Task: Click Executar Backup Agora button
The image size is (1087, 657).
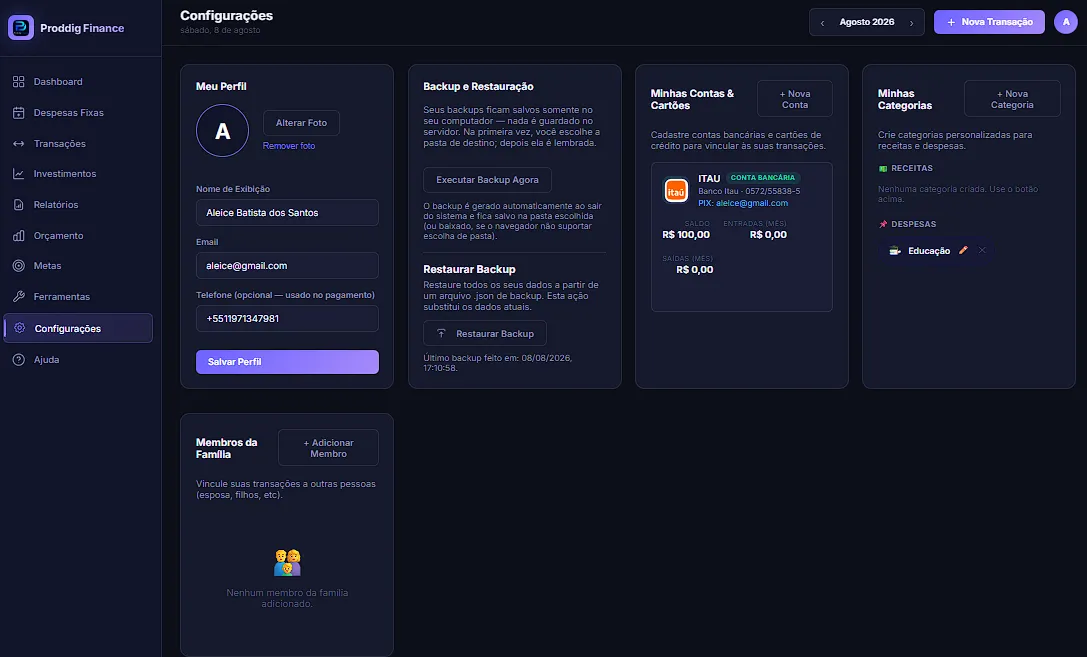Action: [487, 180]
